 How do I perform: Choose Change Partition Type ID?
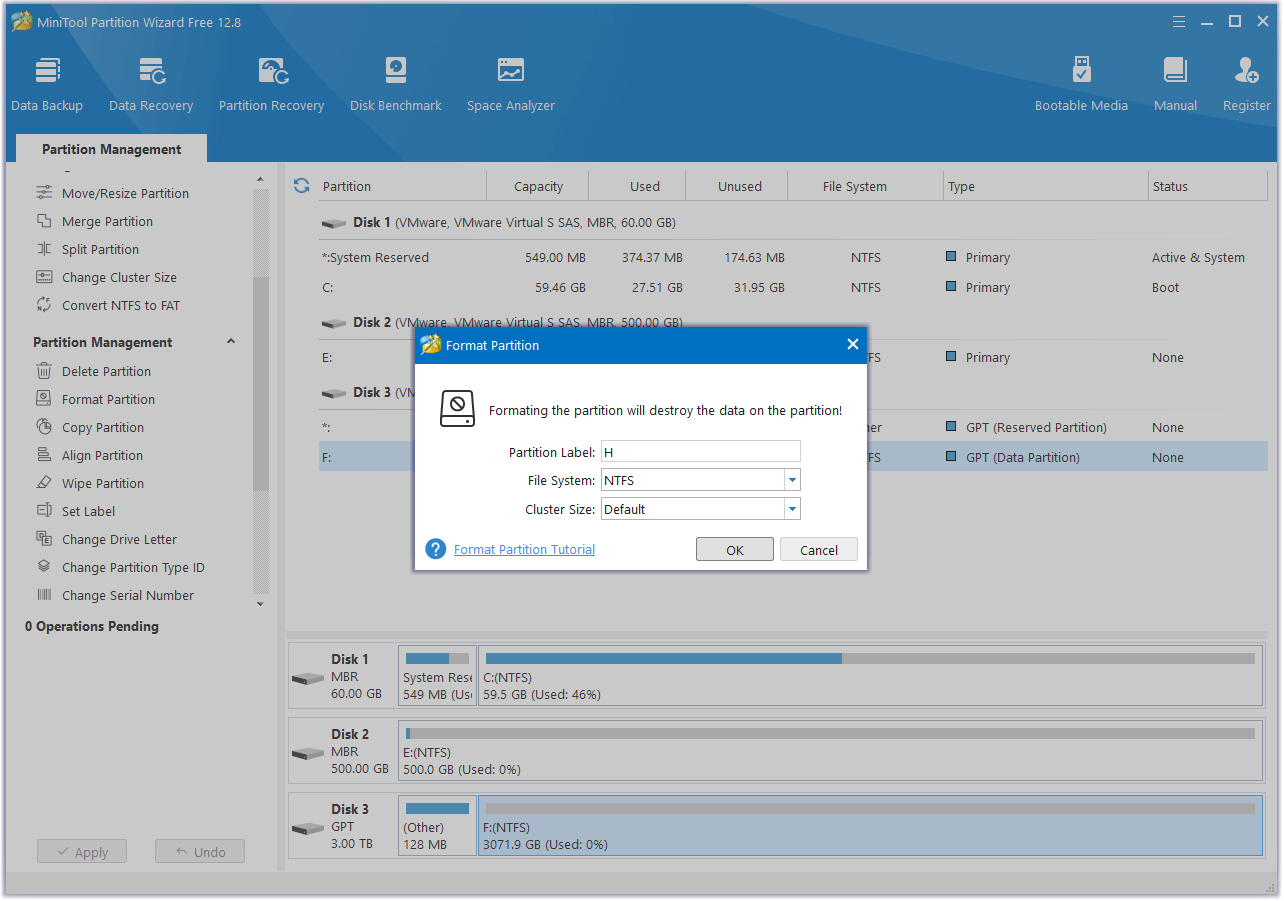click(x=133, y=567)
